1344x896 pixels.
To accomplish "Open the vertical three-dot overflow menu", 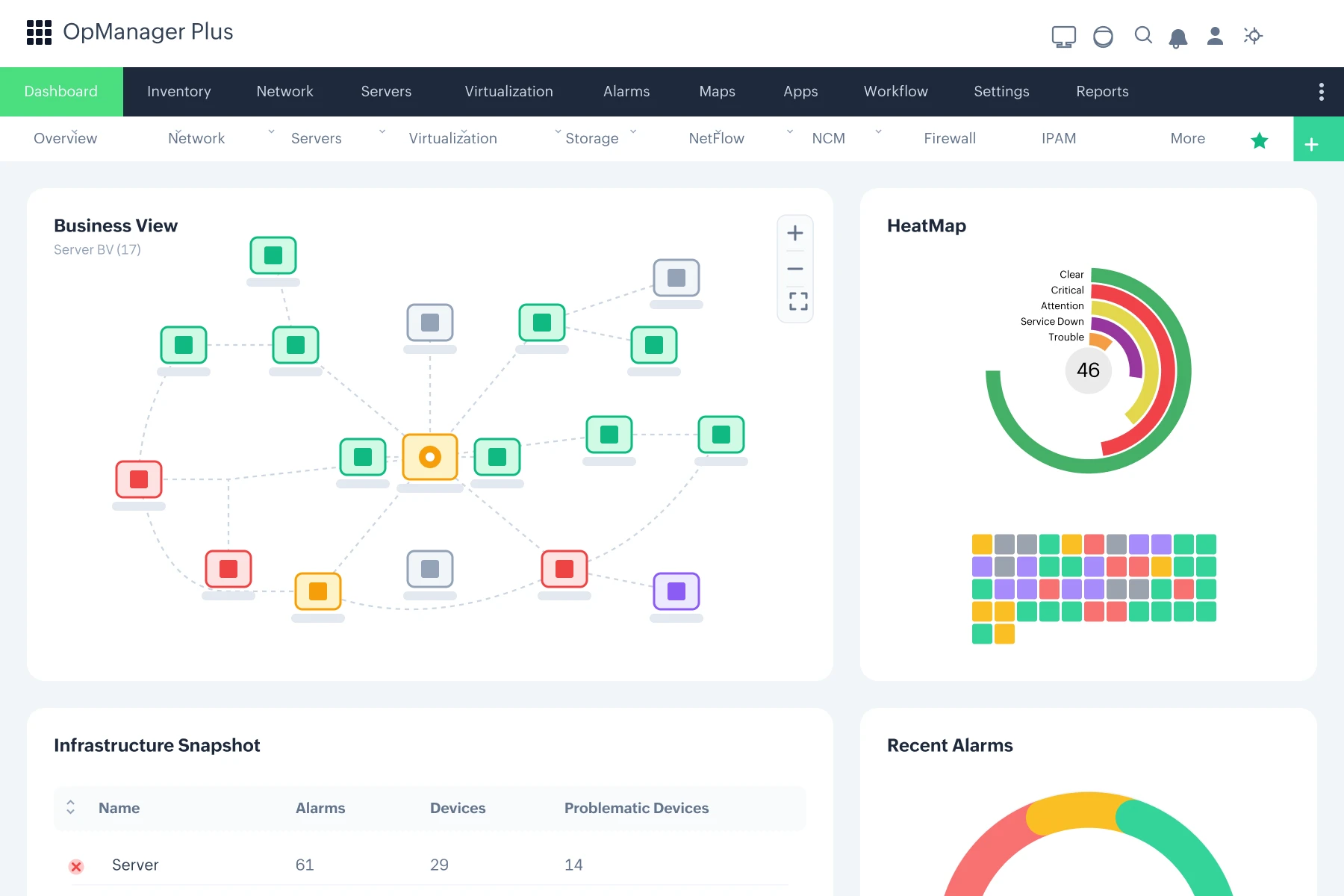I will tap(1321, 92).
